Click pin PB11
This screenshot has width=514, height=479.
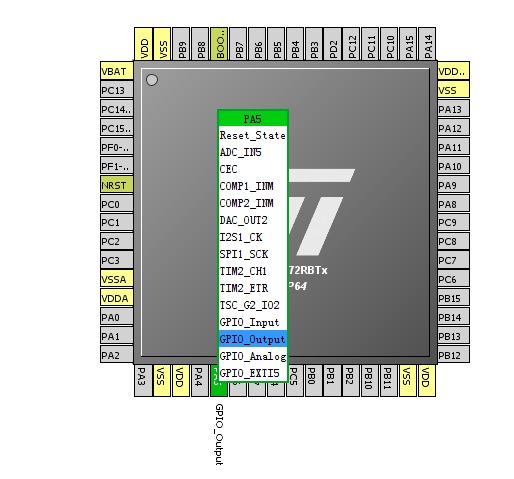(x=388, y=380)
